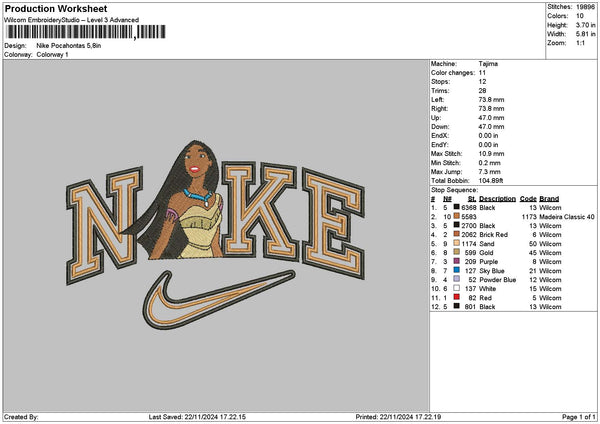Viewport: 600px width, 424px height.
Task: Click the Nike Pocahontas embroidery design preview
Action: click(215, 234)
